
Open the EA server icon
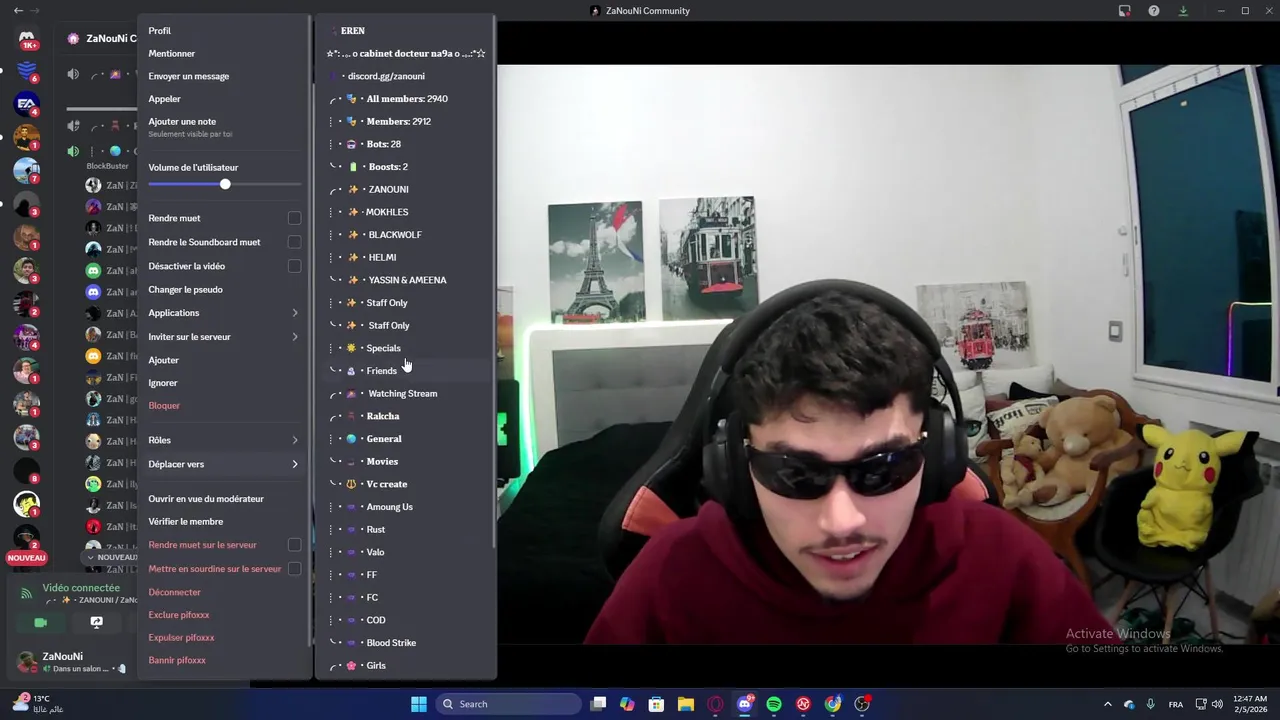27,104
